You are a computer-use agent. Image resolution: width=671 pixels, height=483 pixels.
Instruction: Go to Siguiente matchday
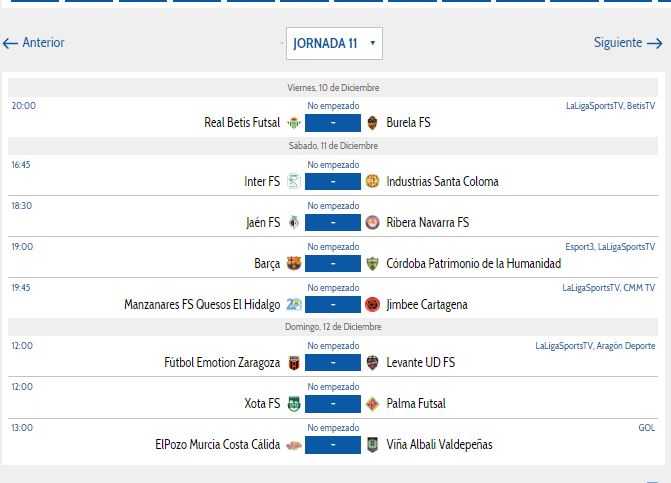[628, 43]
